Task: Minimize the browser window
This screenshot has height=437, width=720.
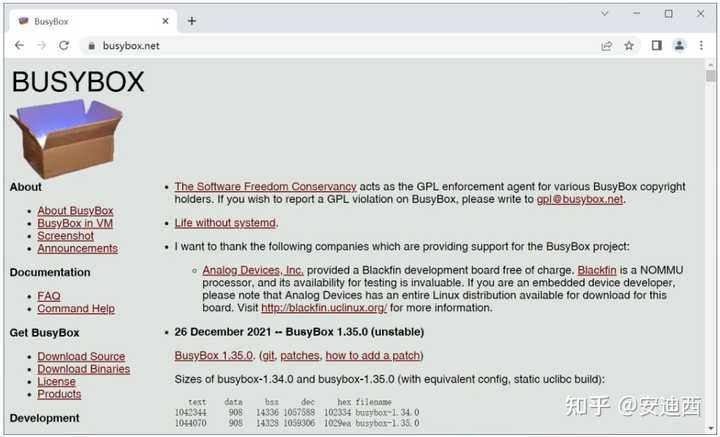Action: [636, 14]
